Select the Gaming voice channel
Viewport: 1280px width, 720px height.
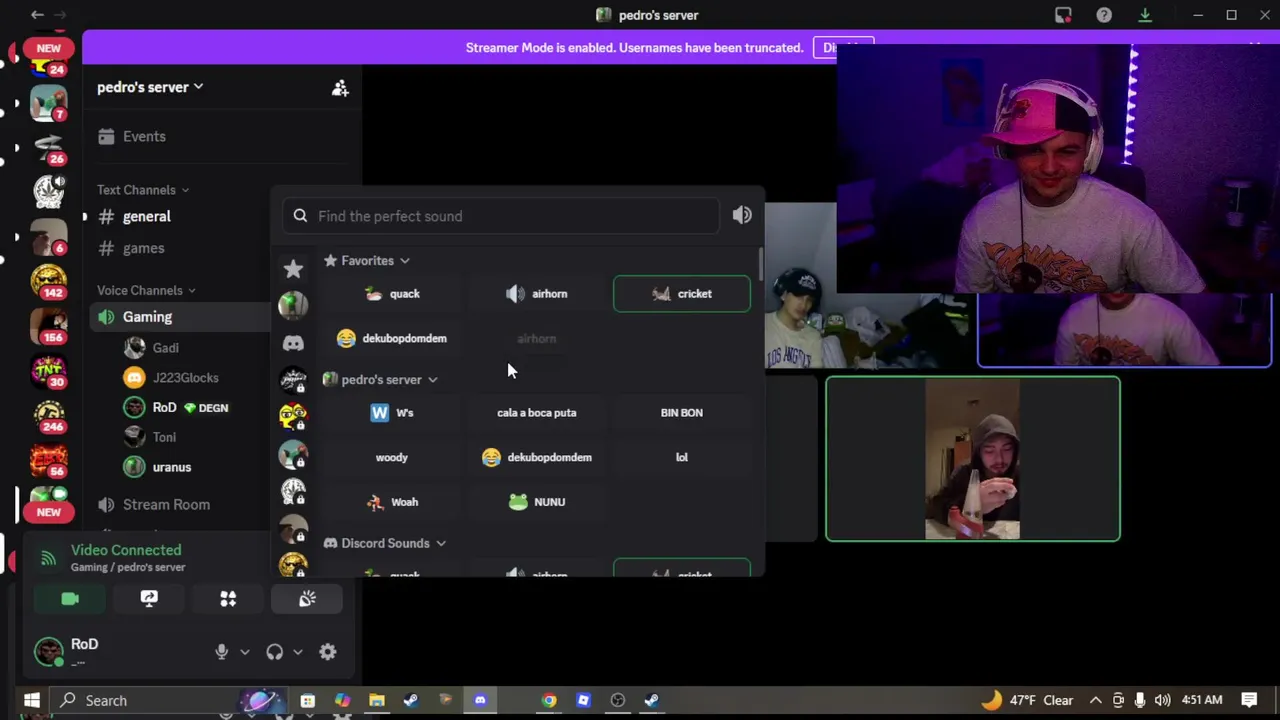[147, 317]
